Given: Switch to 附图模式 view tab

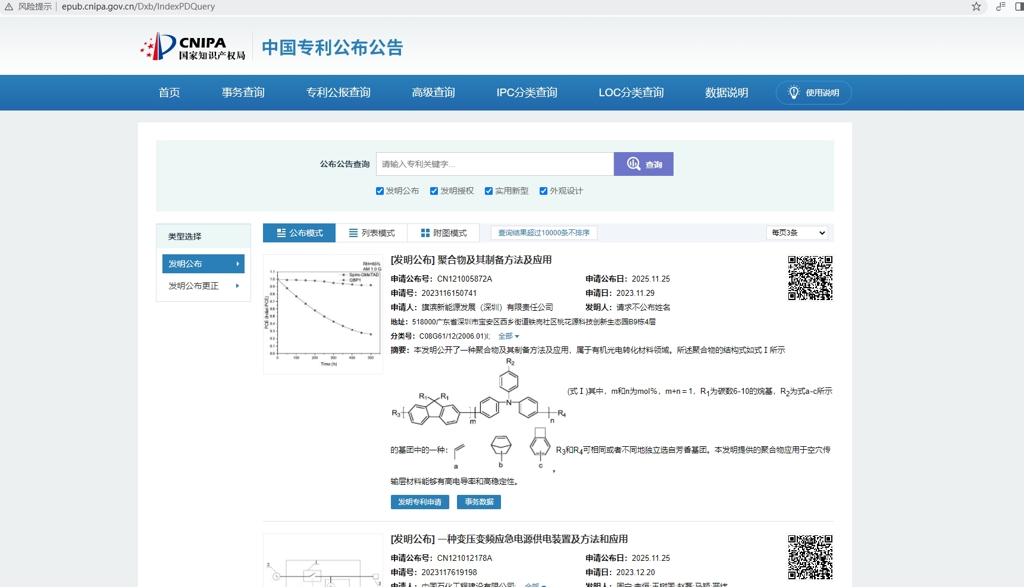Looking at the screenshot, I should pos(443,233).
